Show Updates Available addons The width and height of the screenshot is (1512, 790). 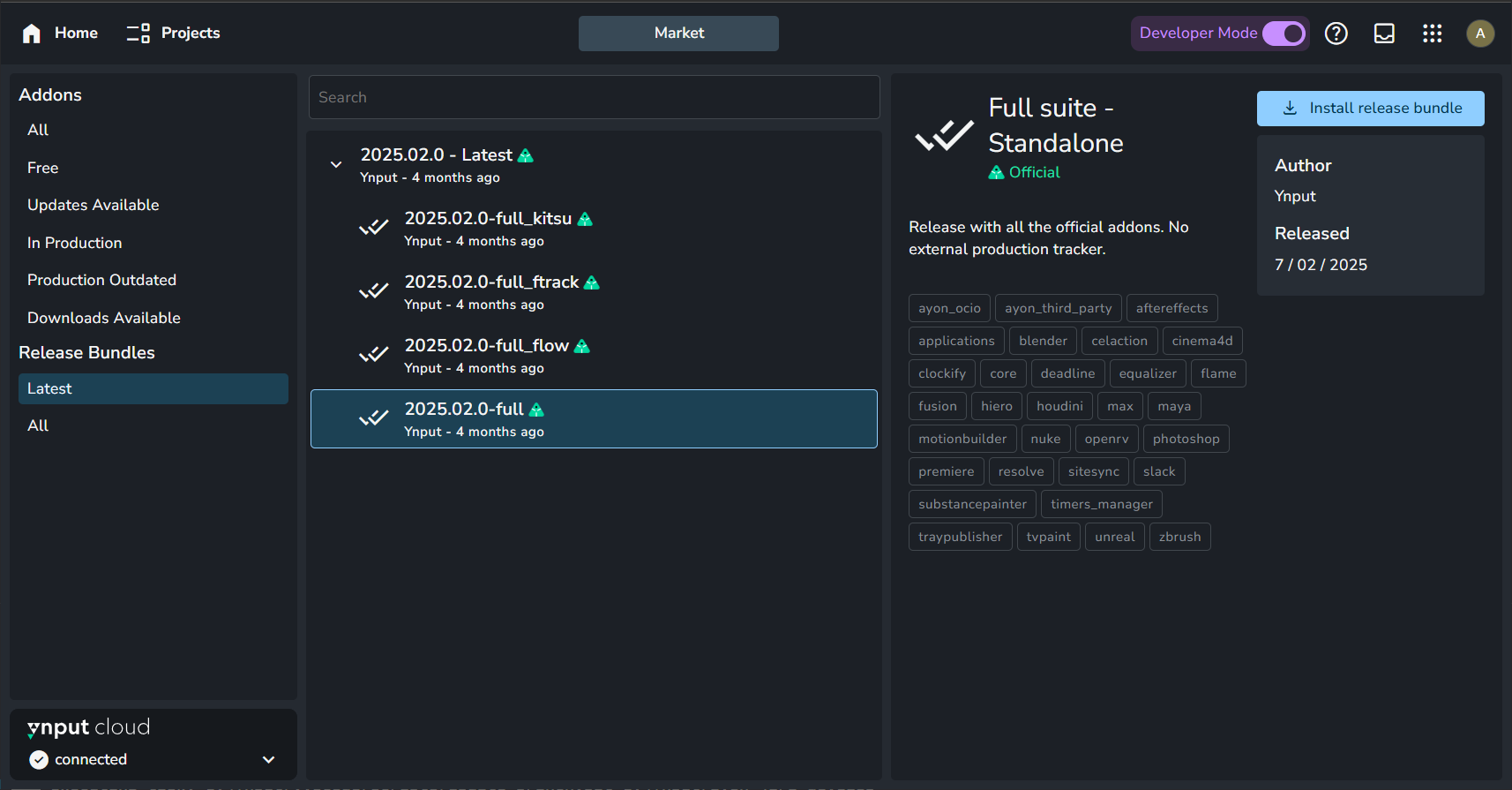(153, 206)
